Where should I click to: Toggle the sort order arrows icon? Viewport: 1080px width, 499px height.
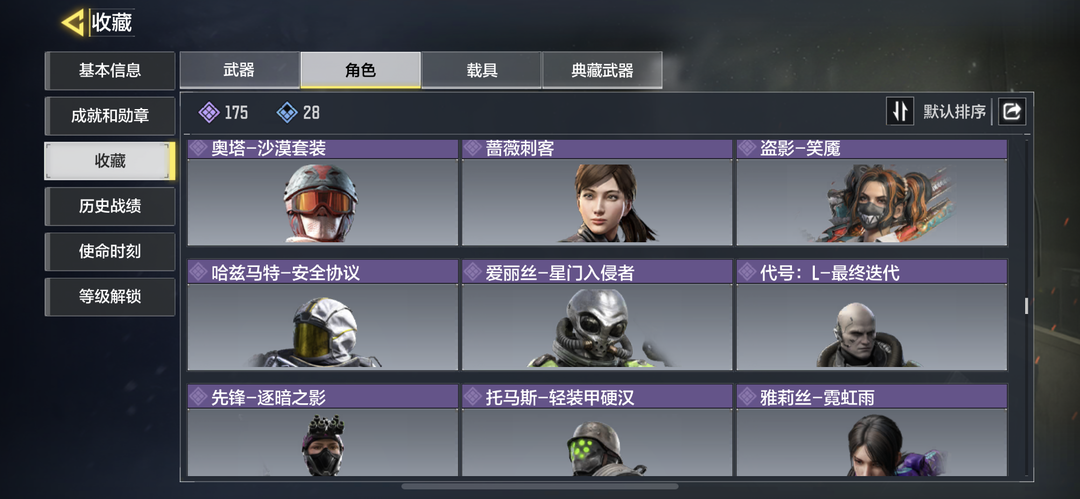900,112
